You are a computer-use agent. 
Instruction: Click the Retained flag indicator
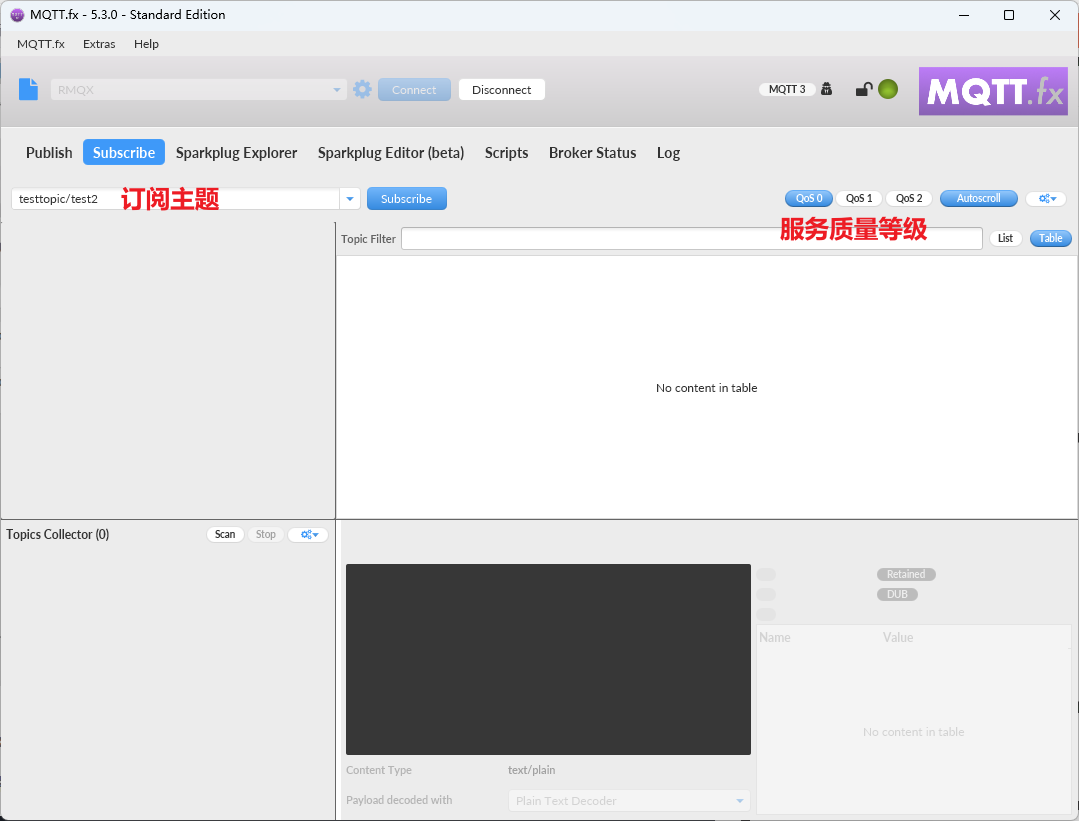(x=906, y=574)
